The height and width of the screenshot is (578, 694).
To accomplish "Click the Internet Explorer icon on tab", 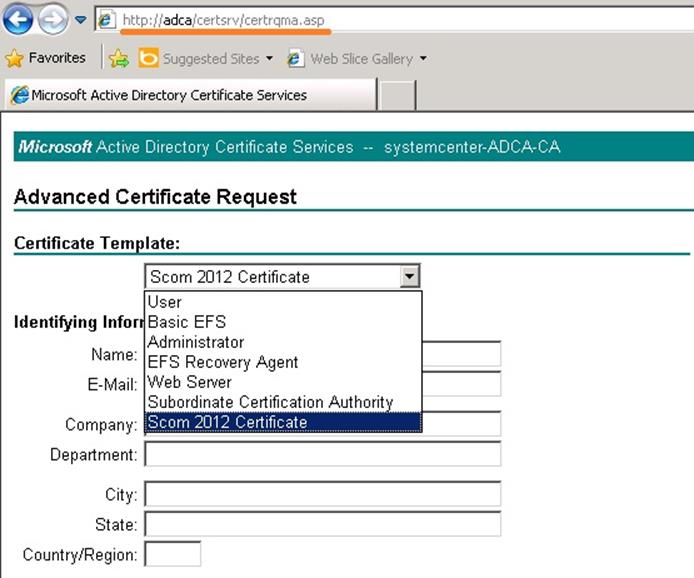I will pos(19,95).
